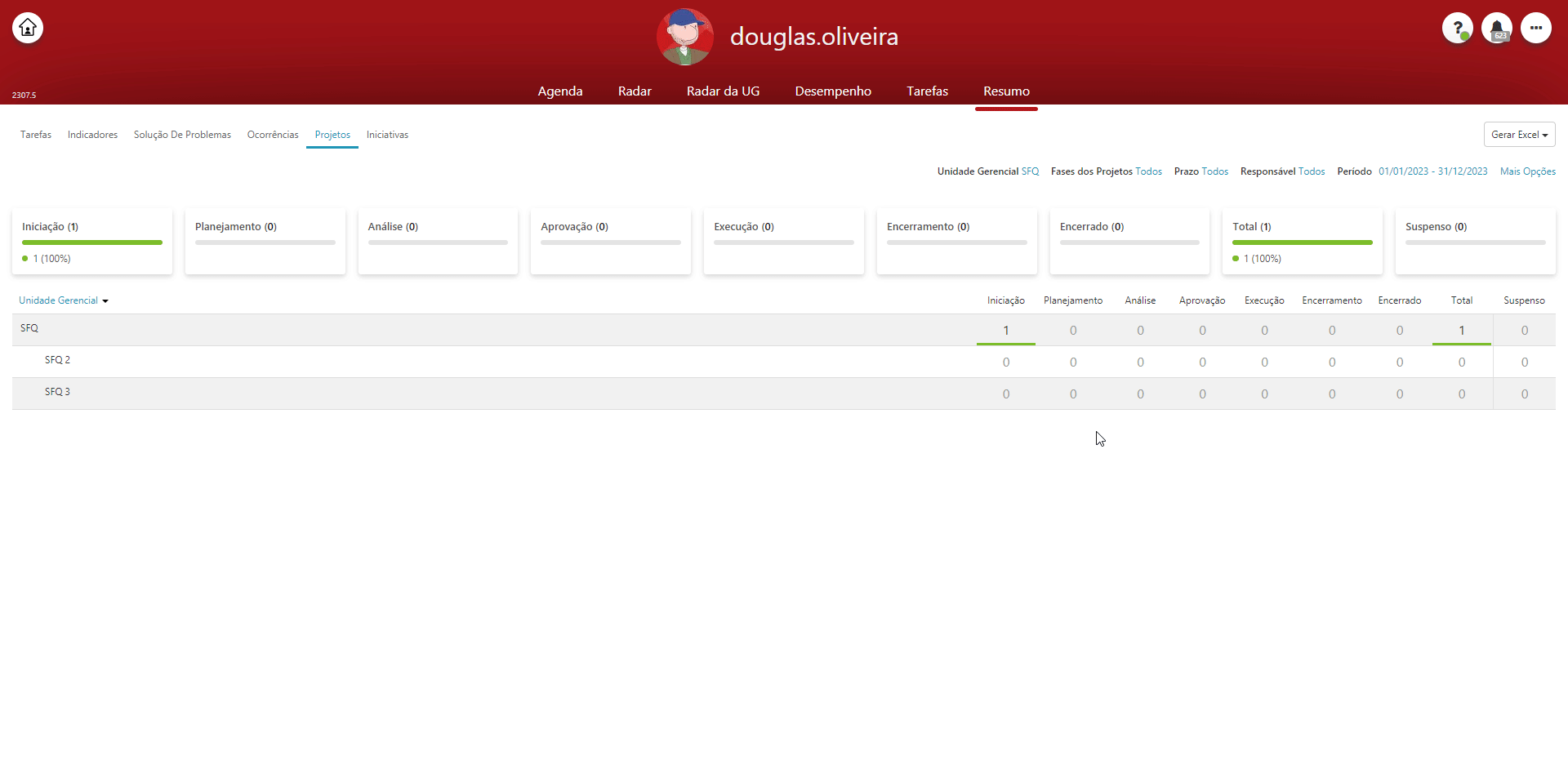The height and width of the screenshot is (765, 1568).
Task: Click the Aprovação column header
Action: tap(1202, 300)
